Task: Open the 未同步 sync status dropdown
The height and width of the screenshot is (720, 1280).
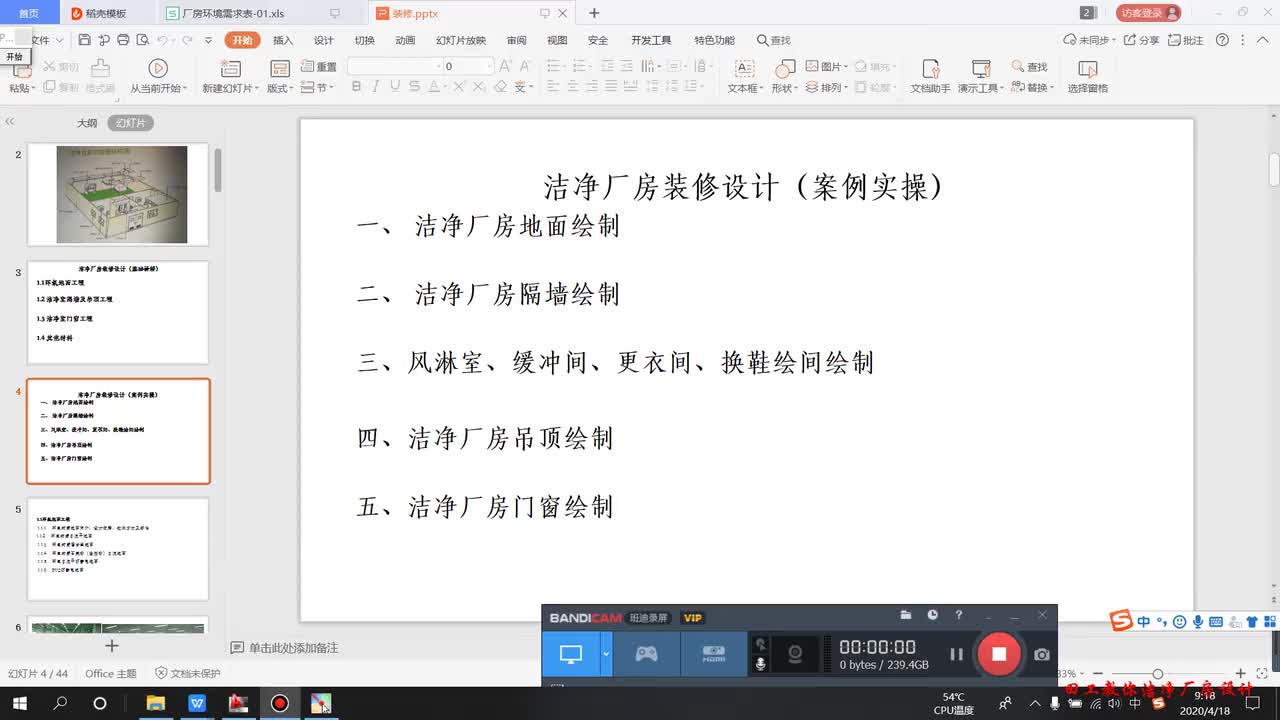Action: coord(1088,41)
